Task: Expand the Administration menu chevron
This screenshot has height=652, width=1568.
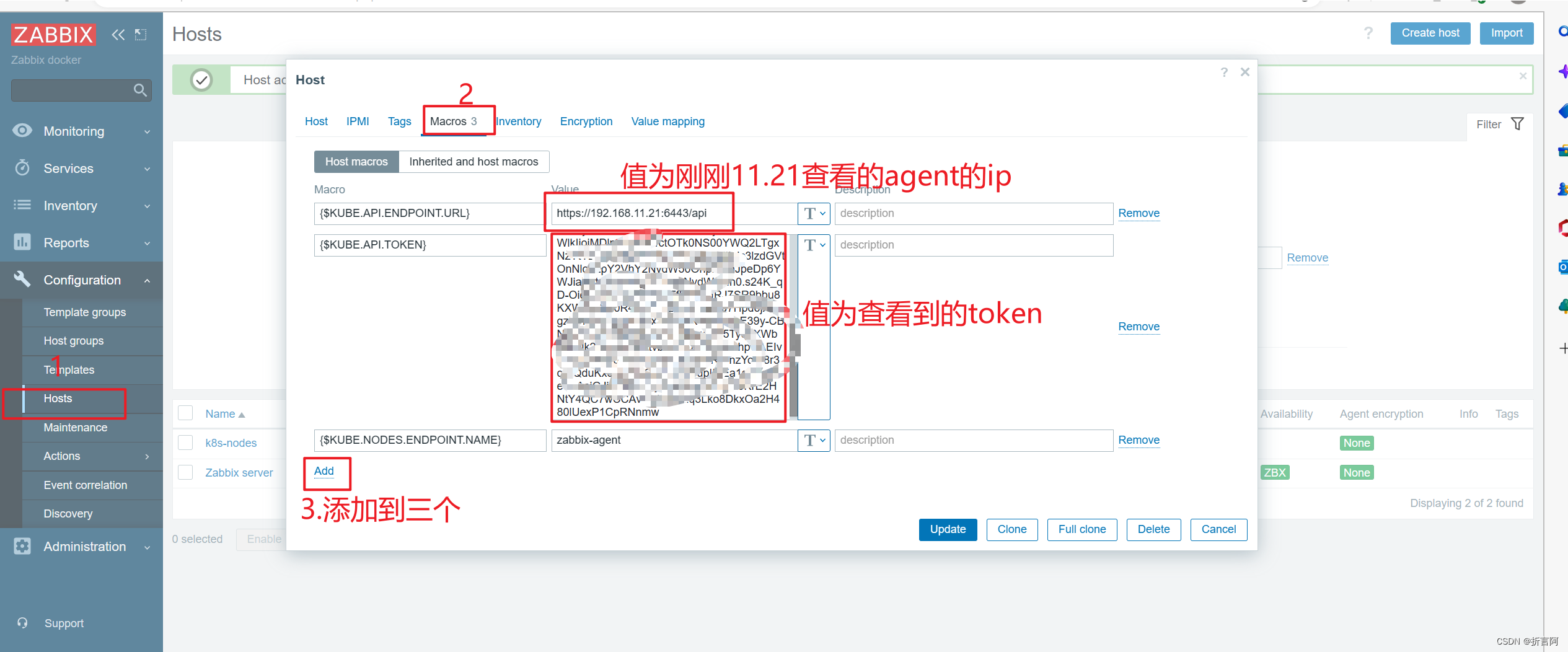Action: coord(147,547)
